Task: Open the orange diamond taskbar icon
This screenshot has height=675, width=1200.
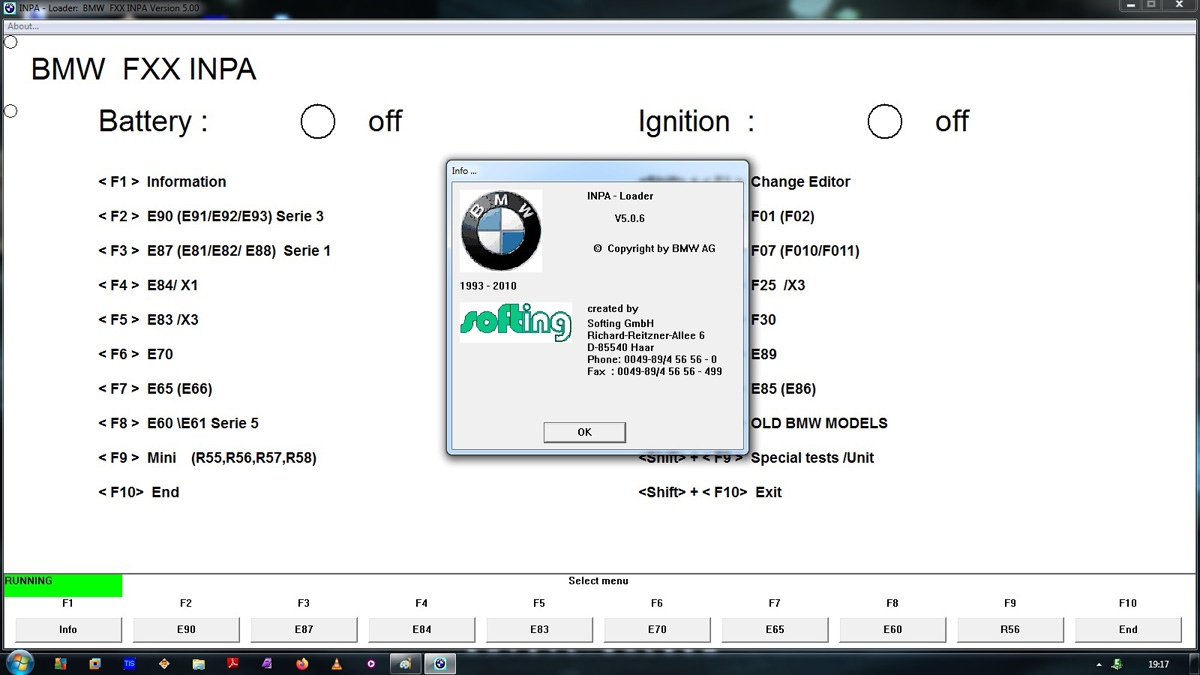Action: (x=164, y=663)
